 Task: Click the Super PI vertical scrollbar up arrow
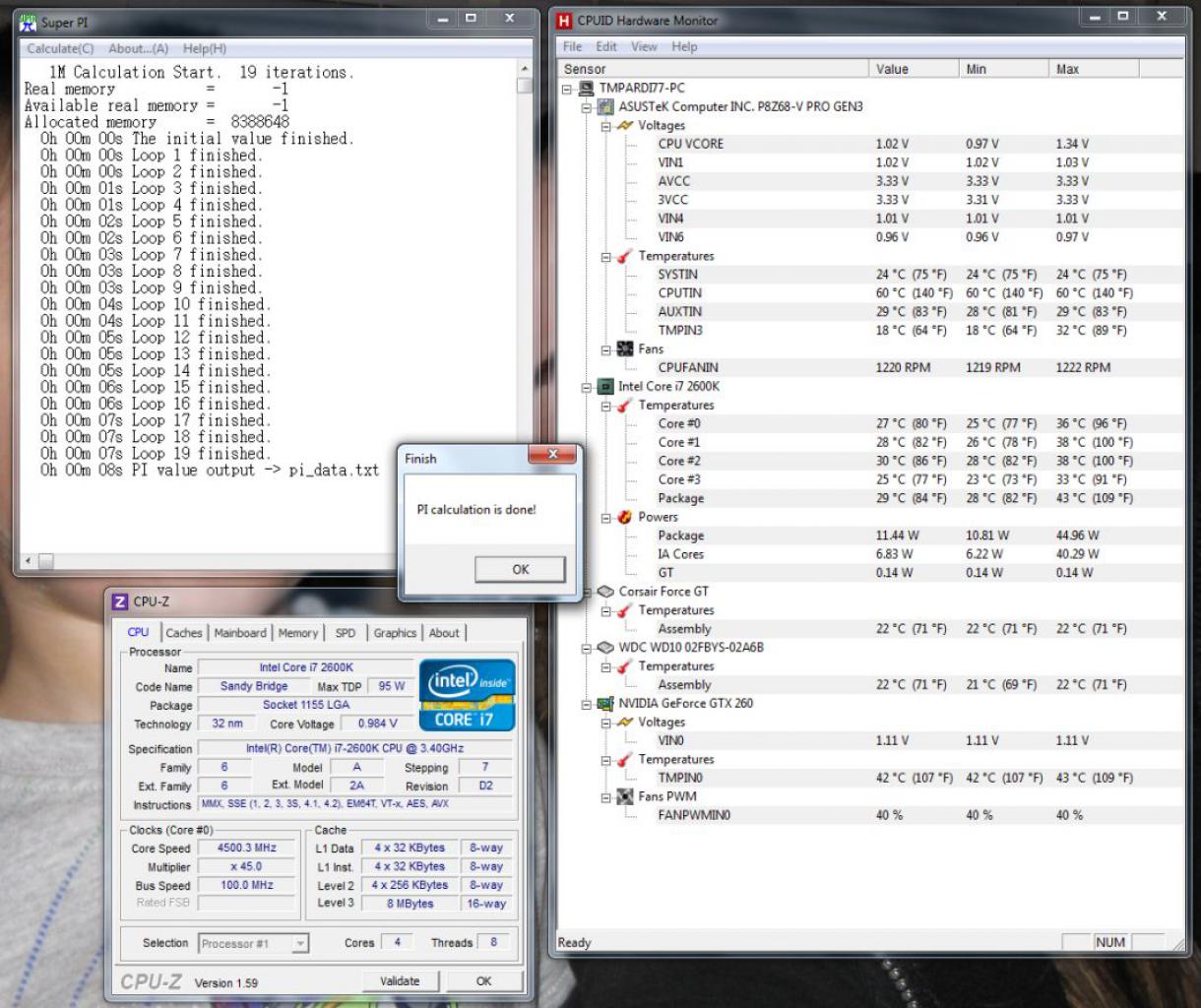click(524, 69)
